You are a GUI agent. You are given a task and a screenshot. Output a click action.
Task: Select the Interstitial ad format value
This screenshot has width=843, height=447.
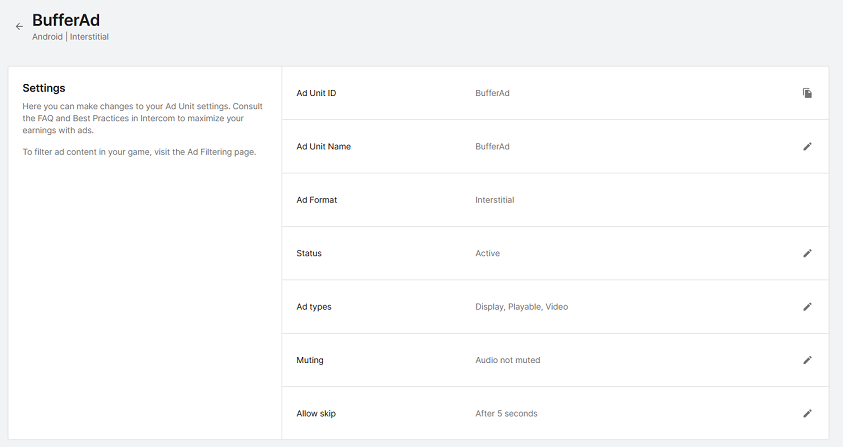click(494, 200)
